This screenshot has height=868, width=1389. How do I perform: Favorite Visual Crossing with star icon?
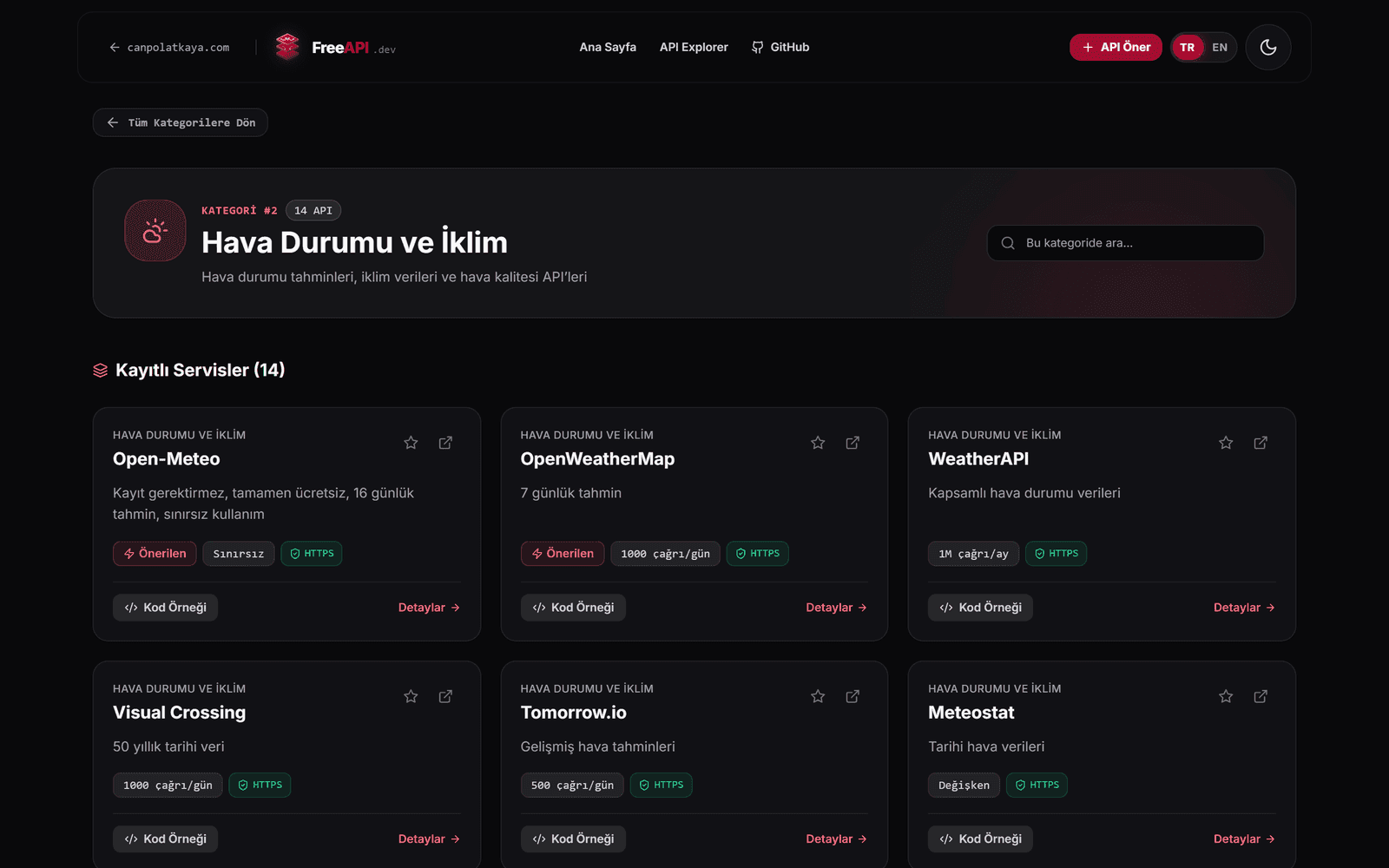click(411, 696)
